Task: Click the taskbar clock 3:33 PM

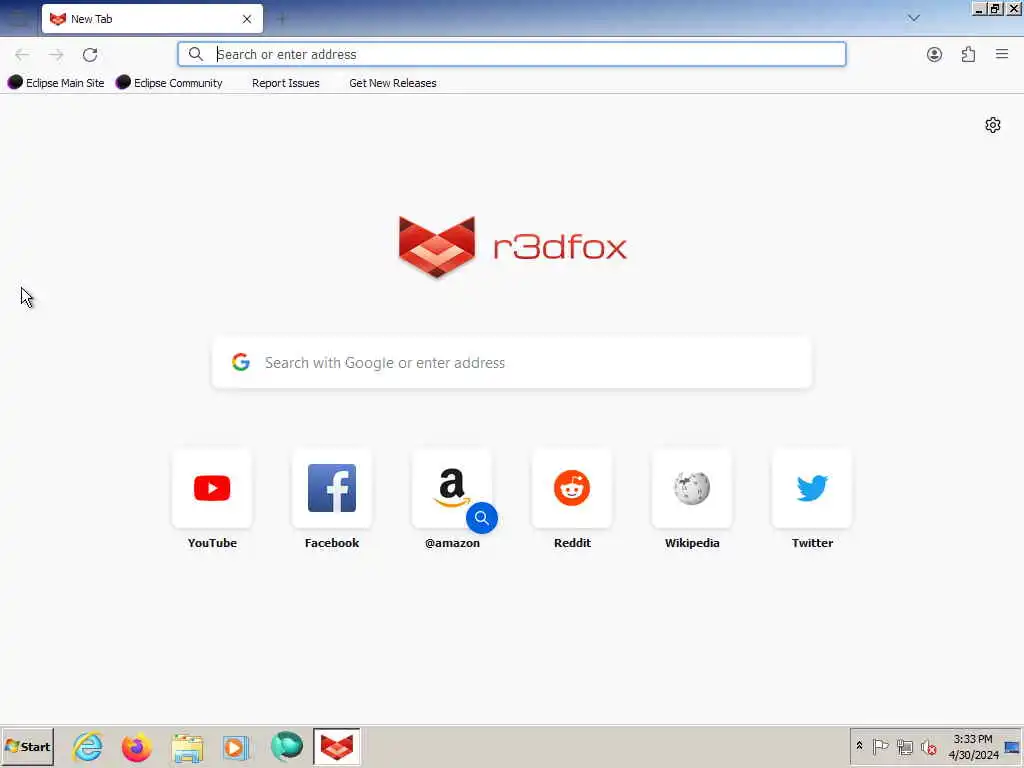Action: (x=973, y=746)
